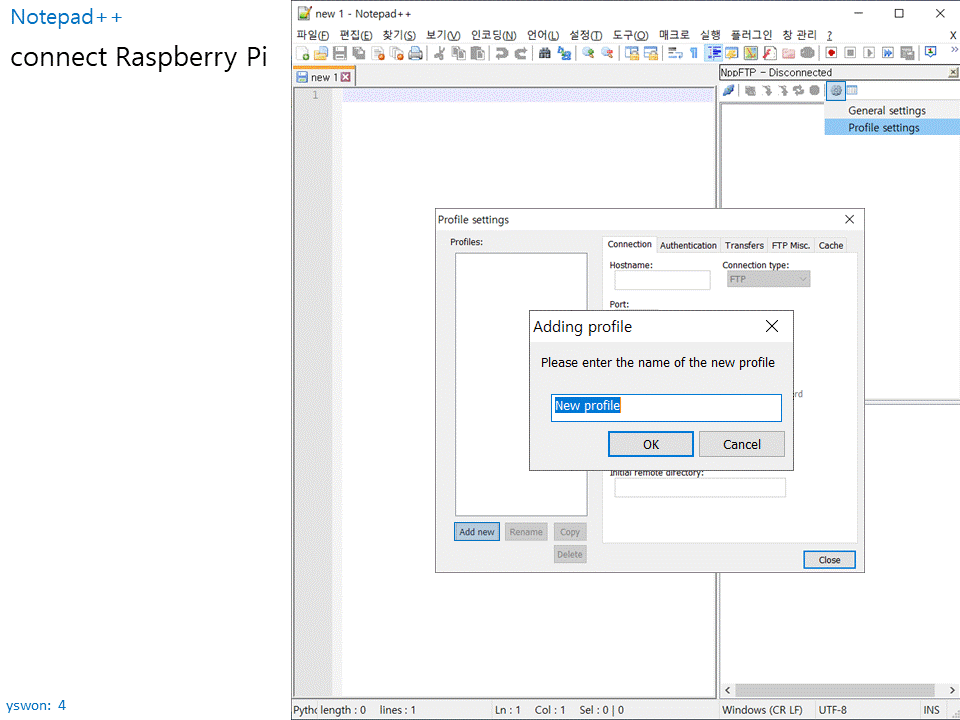Click the NppFTP settings gear icon
This screenshot has width=960, height=720.
click(x=836, y=91)
